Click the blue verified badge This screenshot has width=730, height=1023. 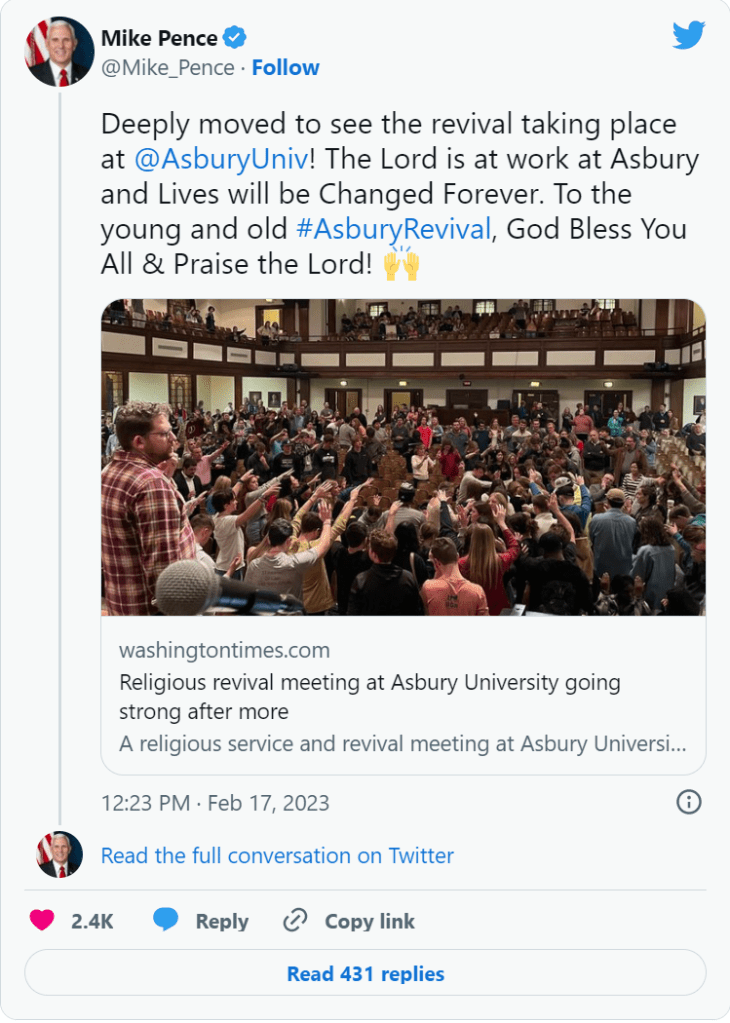(235, 39)
